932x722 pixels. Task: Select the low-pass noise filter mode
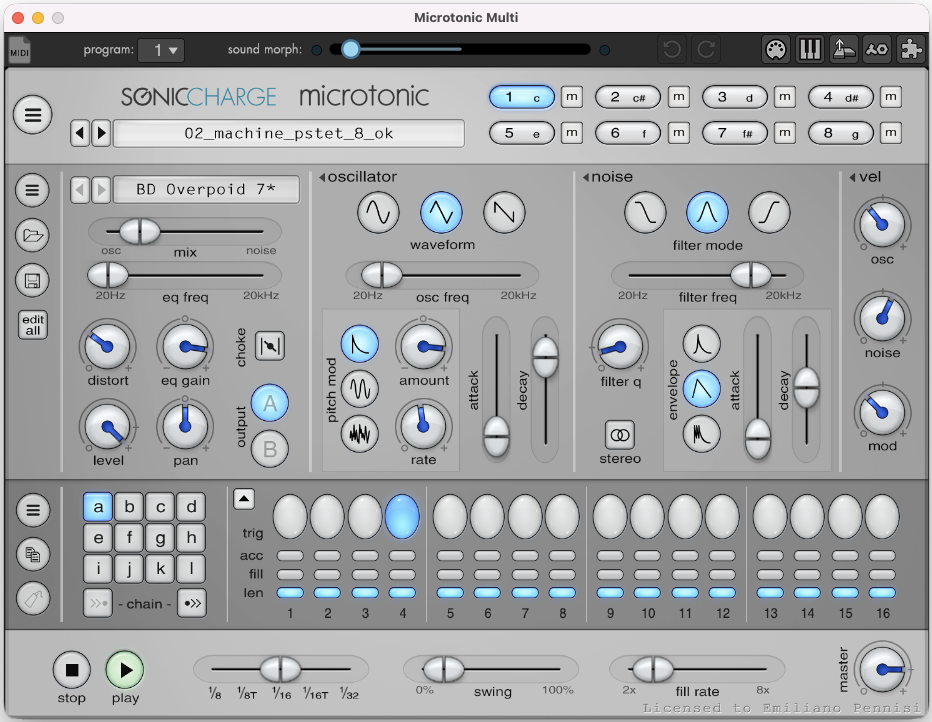646,212
